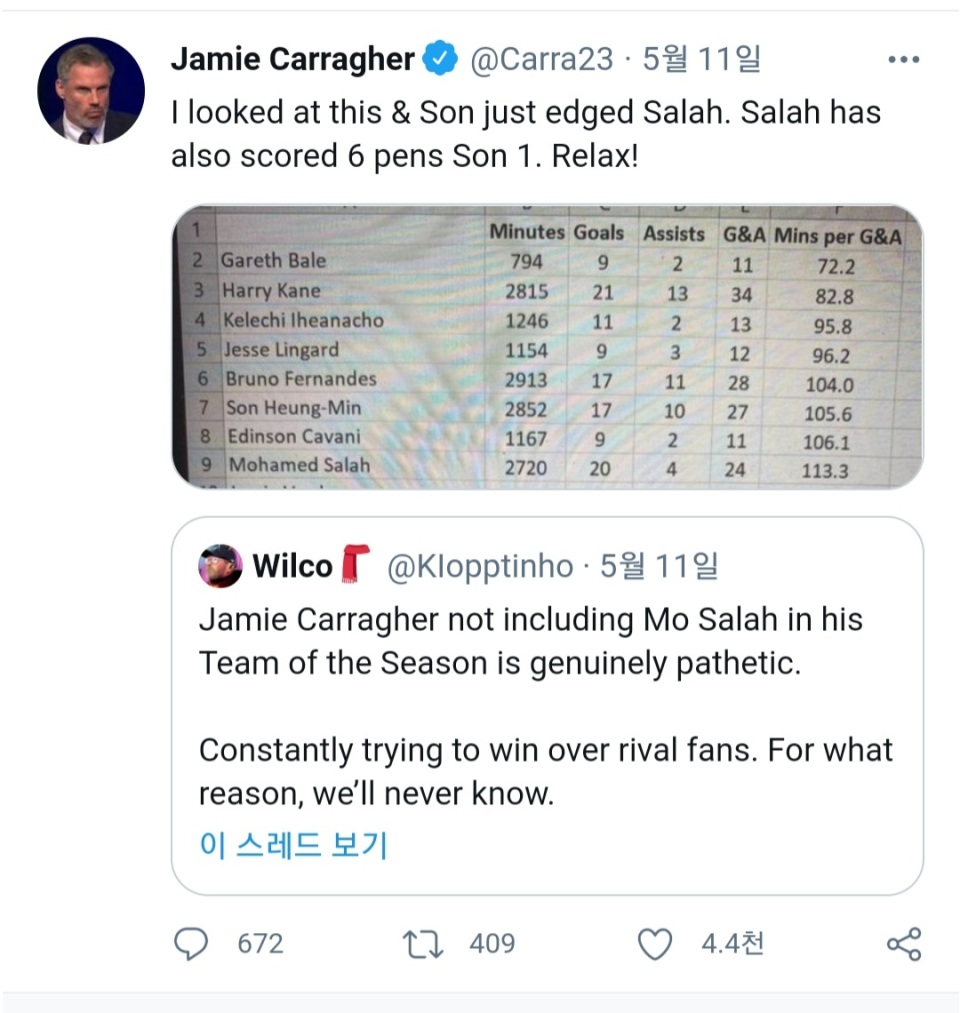960x1013 pixels.
Task: Click the 4.4천 likes count
Action: pos(733,943)
